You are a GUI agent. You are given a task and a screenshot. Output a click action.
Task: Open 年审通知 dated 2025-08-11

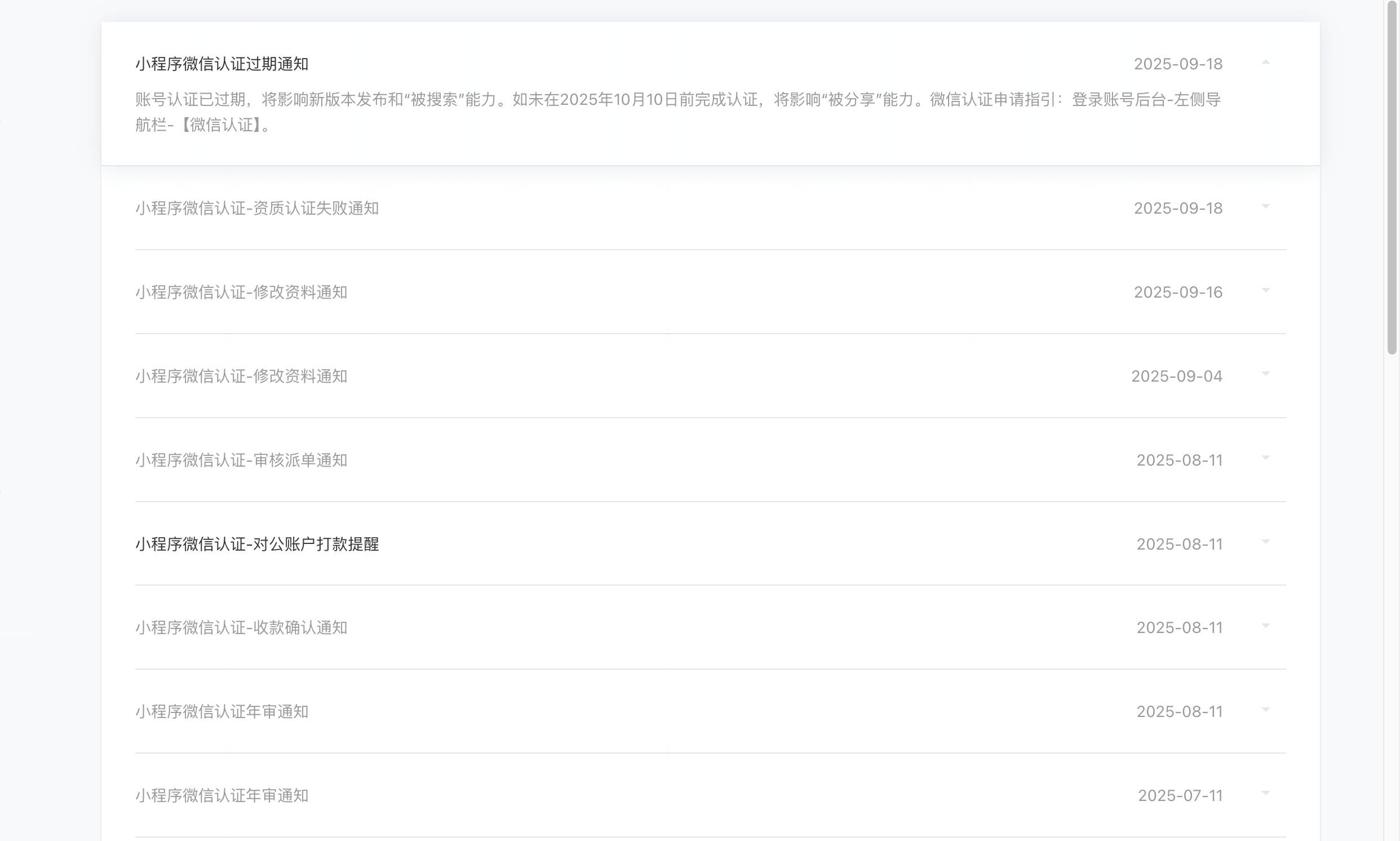pyautogui.click(x=221, y=712)
